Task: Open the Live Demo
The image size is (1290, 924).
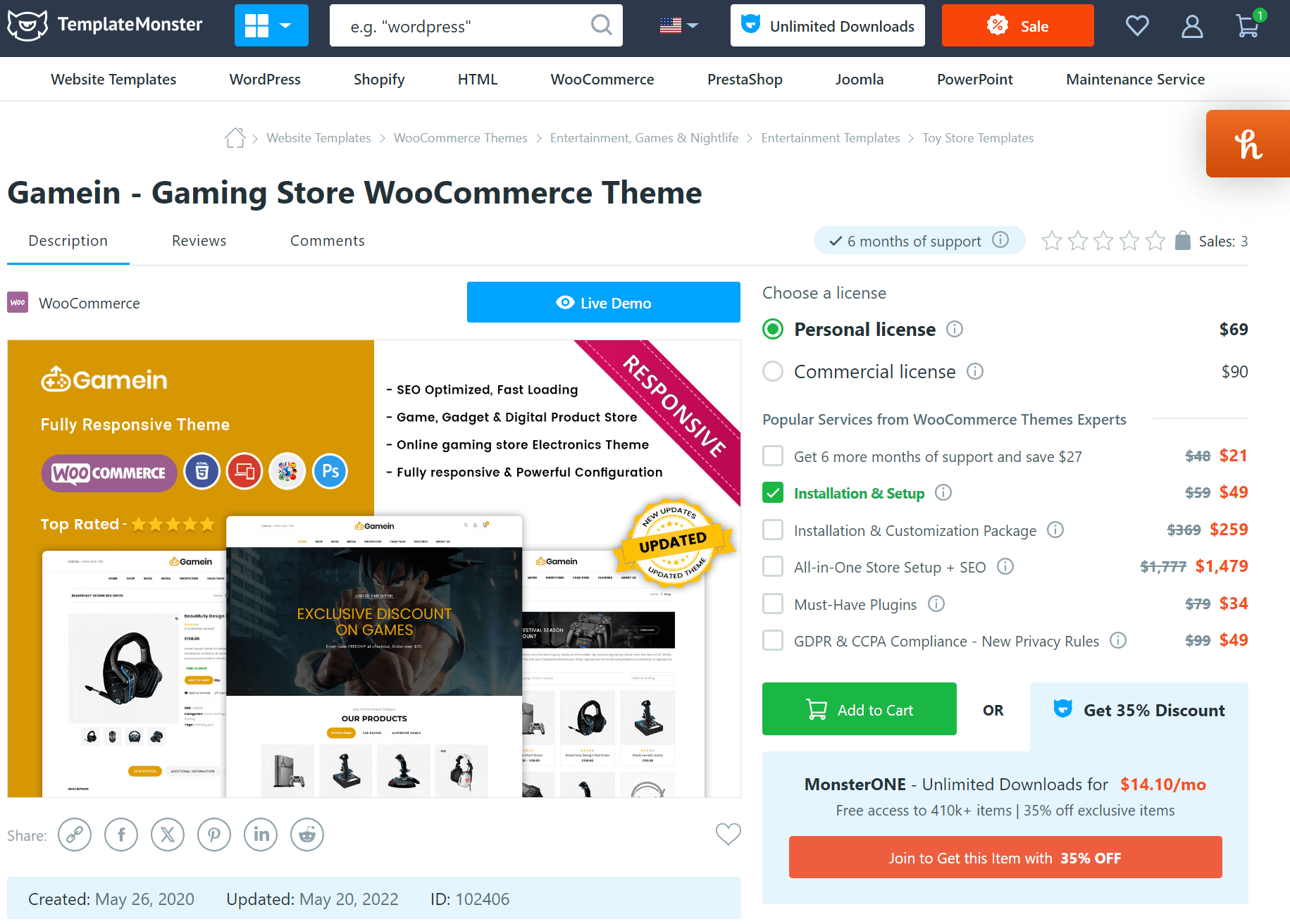Action: [604, 302]
